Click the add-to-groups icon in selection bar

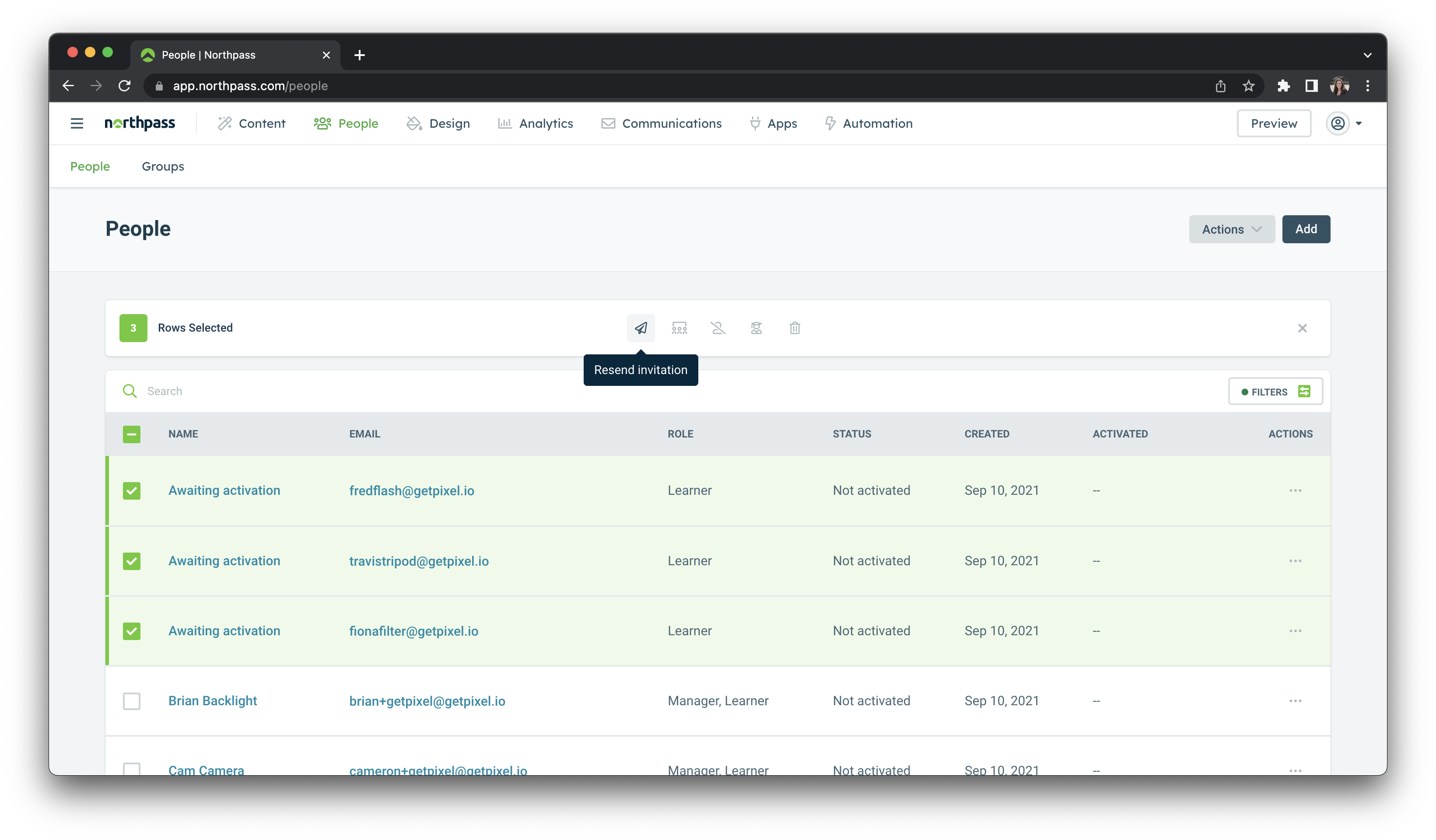pos(679,328)
